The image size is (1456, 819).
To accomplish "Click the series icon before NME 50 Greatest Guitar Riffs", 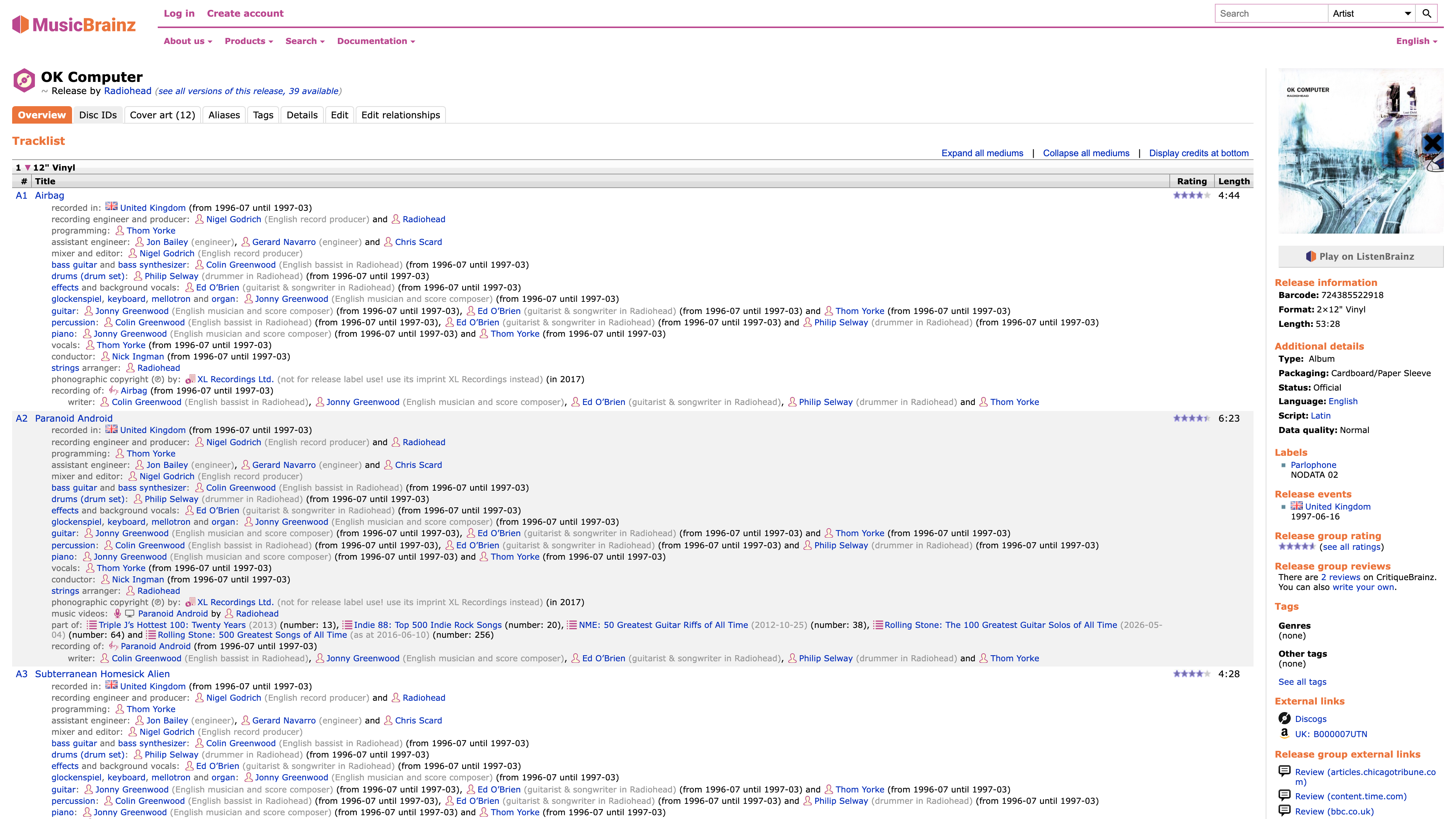I will (x=571, y=624).
